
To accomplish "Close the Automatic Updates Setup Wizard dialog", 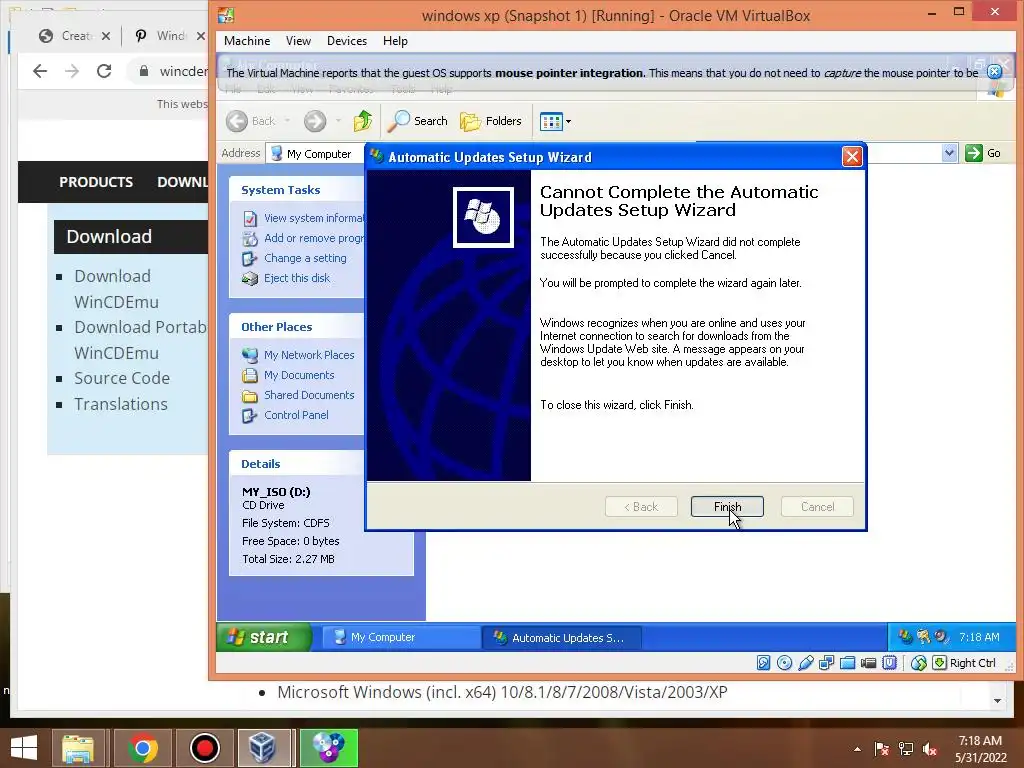I will (x=852, y=157).
